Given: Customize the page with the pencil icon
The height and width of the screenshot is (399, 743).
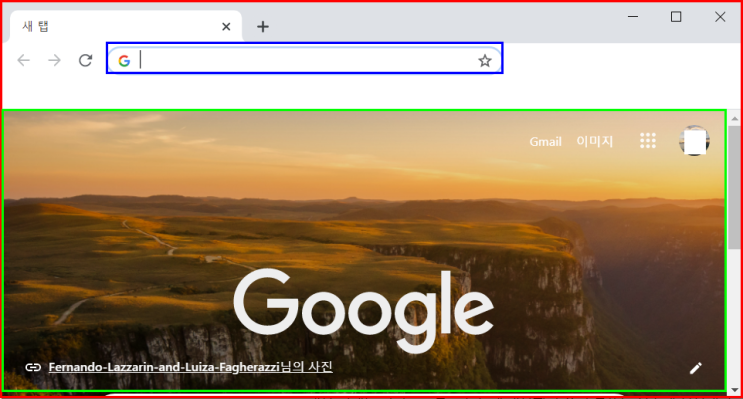Looking at the screenshot, I should point(696,368).
